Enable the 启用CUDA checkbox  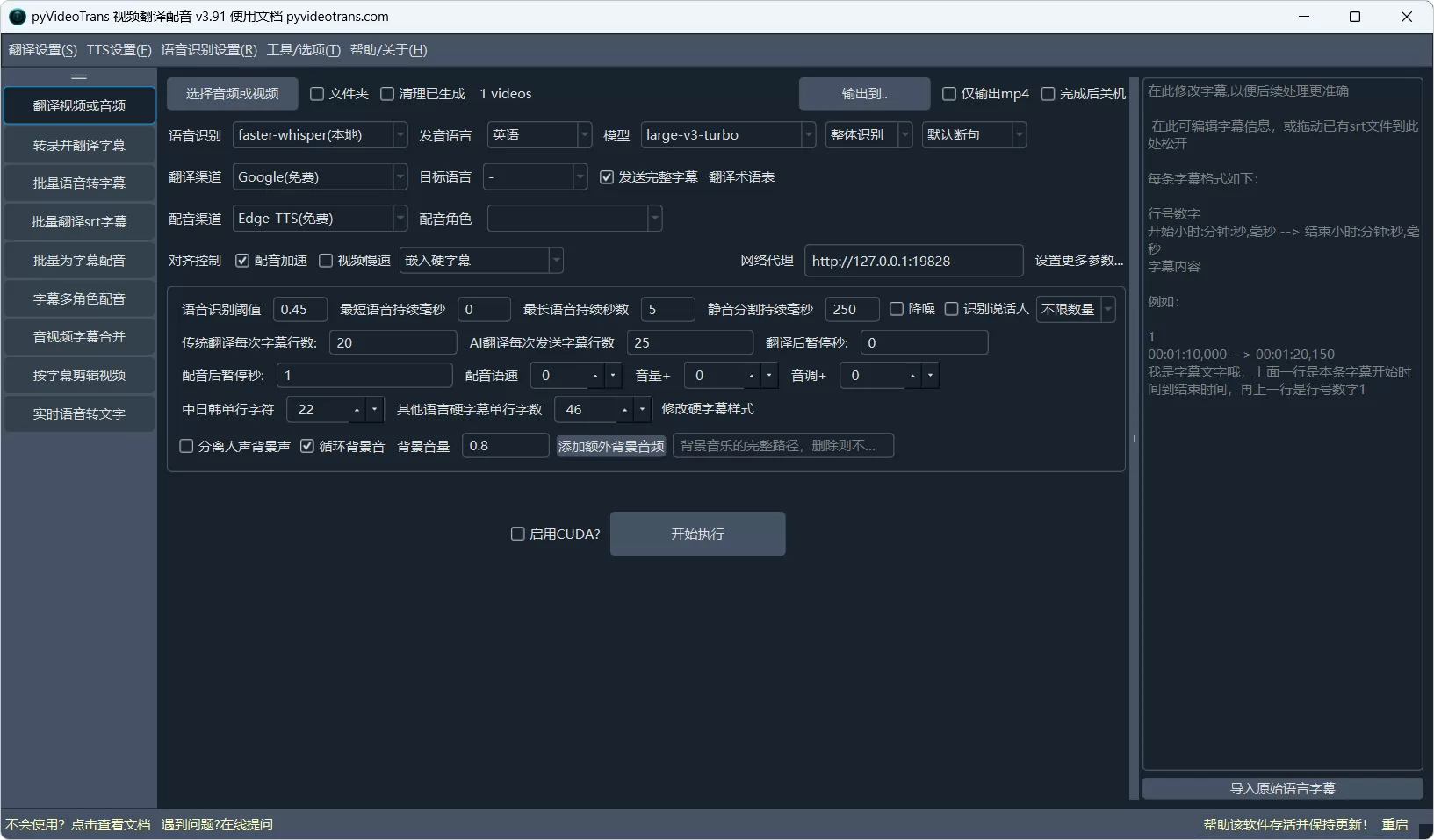tap(518, 534)
